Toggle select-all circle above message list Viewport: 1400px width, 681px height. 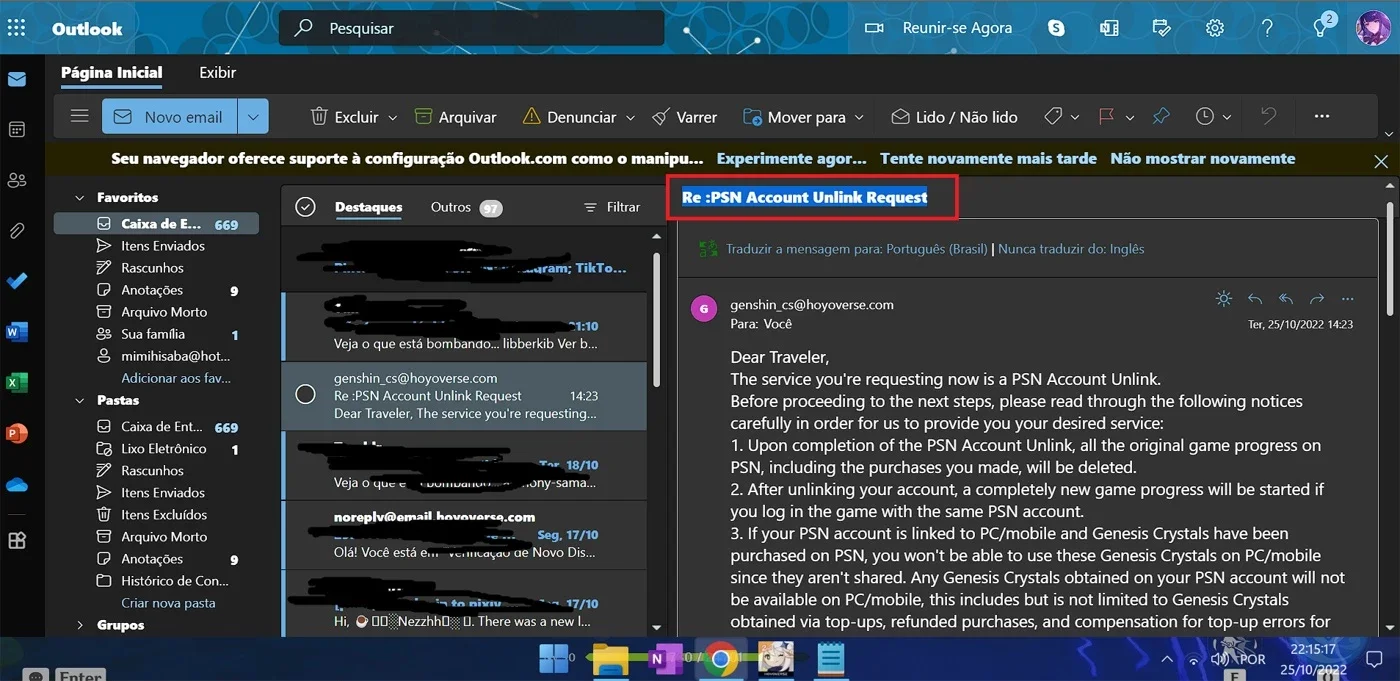click(x=306, y=207)
